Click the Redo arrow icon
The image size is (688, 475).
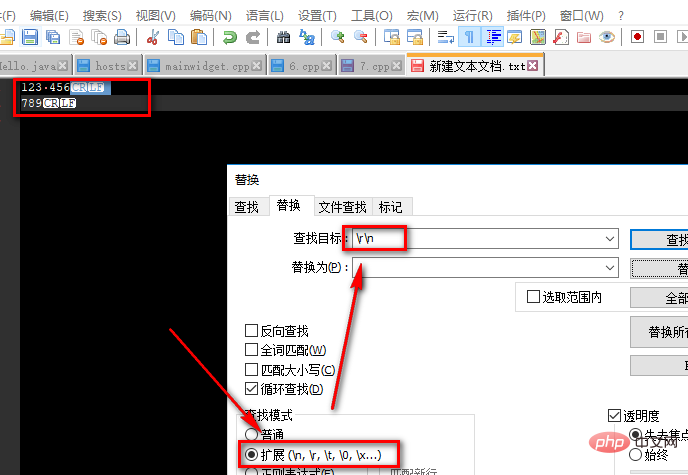[253, 38]
